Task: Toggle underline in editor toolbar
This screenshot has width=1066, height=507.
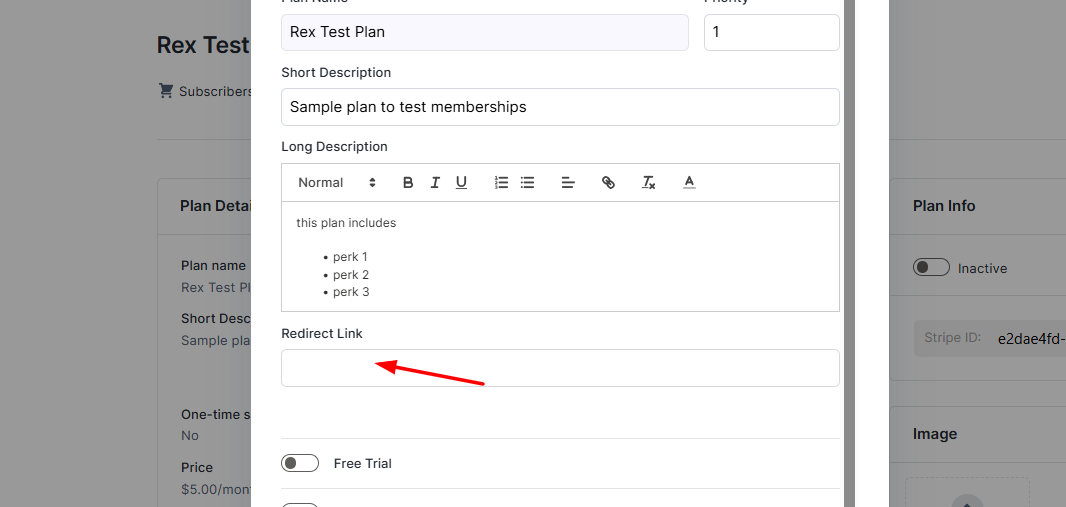Action: point(461,182)
